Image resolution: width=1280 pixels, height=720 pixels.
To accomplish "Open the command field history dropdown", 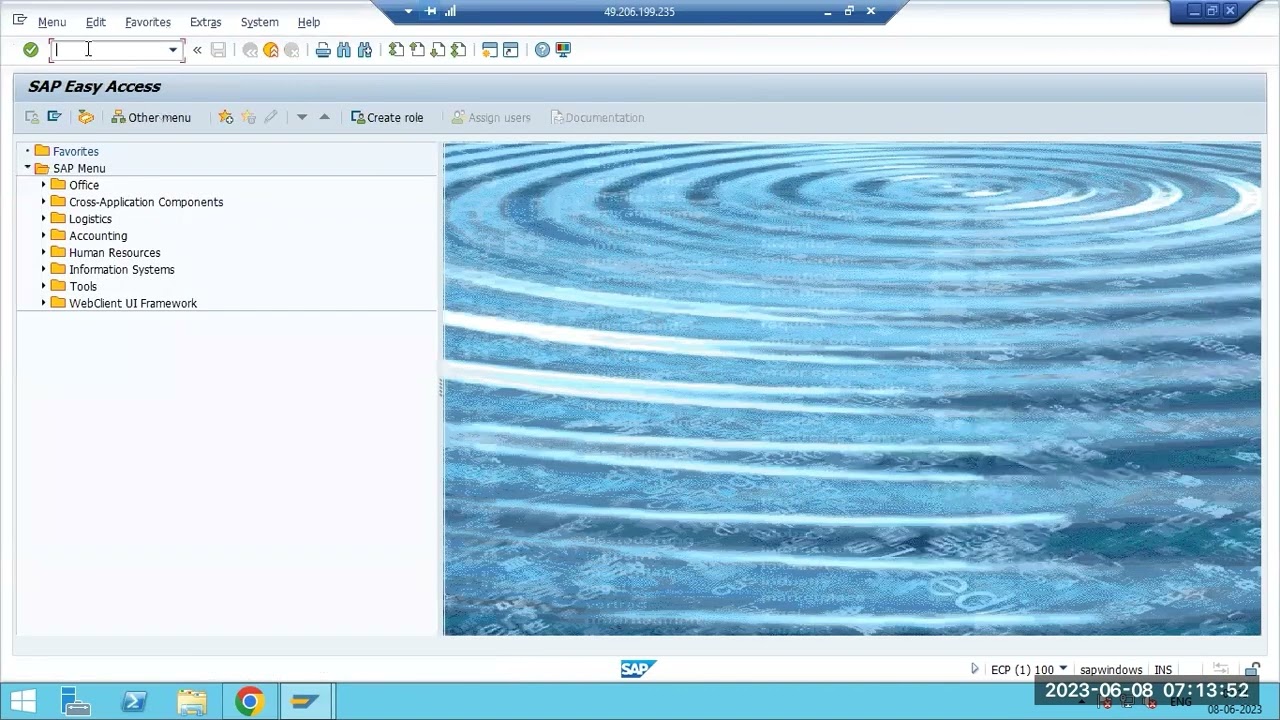I will [x=173, y=49].
